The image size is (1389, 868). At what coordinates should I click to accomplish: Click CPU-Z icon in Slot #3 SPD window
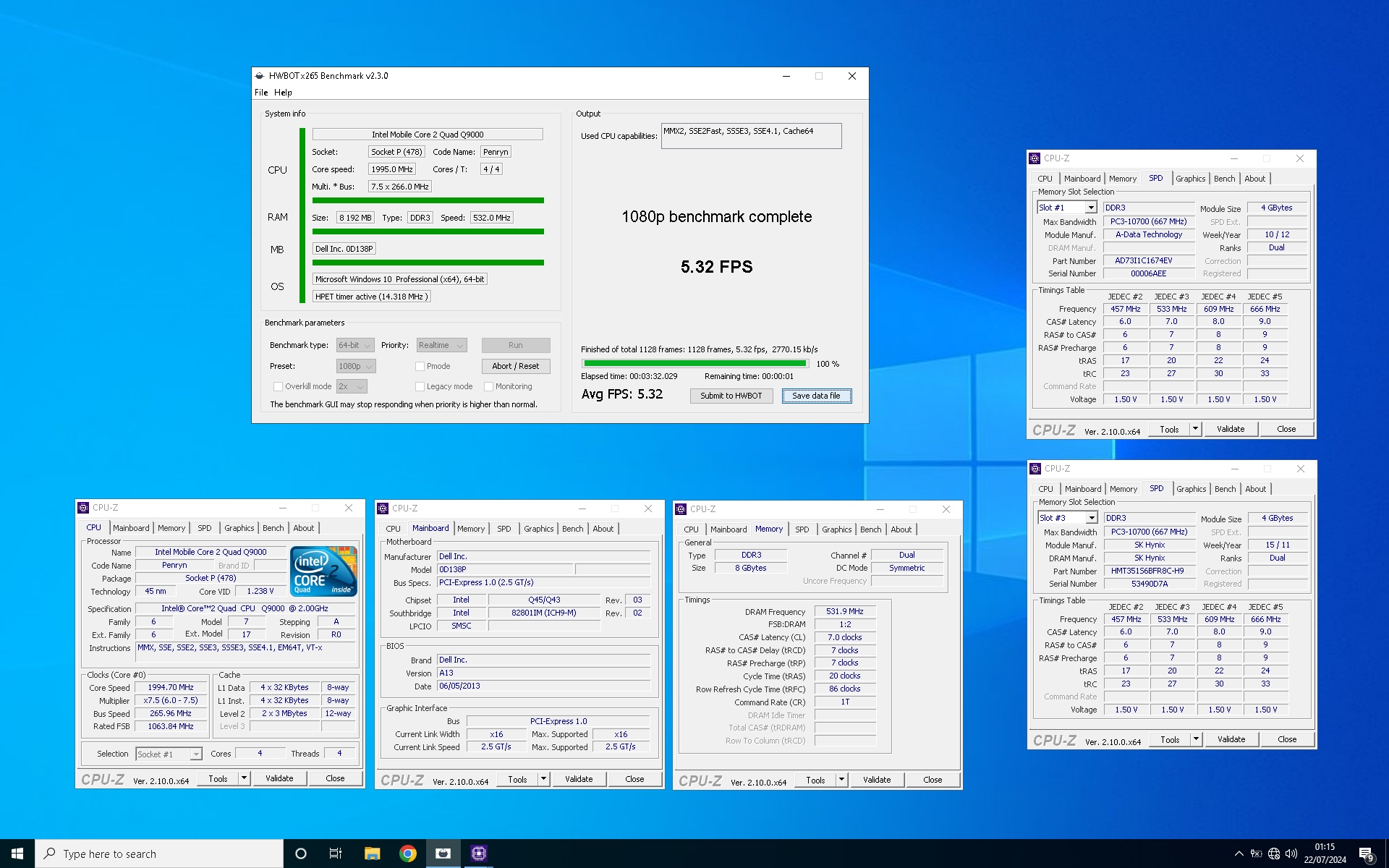[1035, 469]
